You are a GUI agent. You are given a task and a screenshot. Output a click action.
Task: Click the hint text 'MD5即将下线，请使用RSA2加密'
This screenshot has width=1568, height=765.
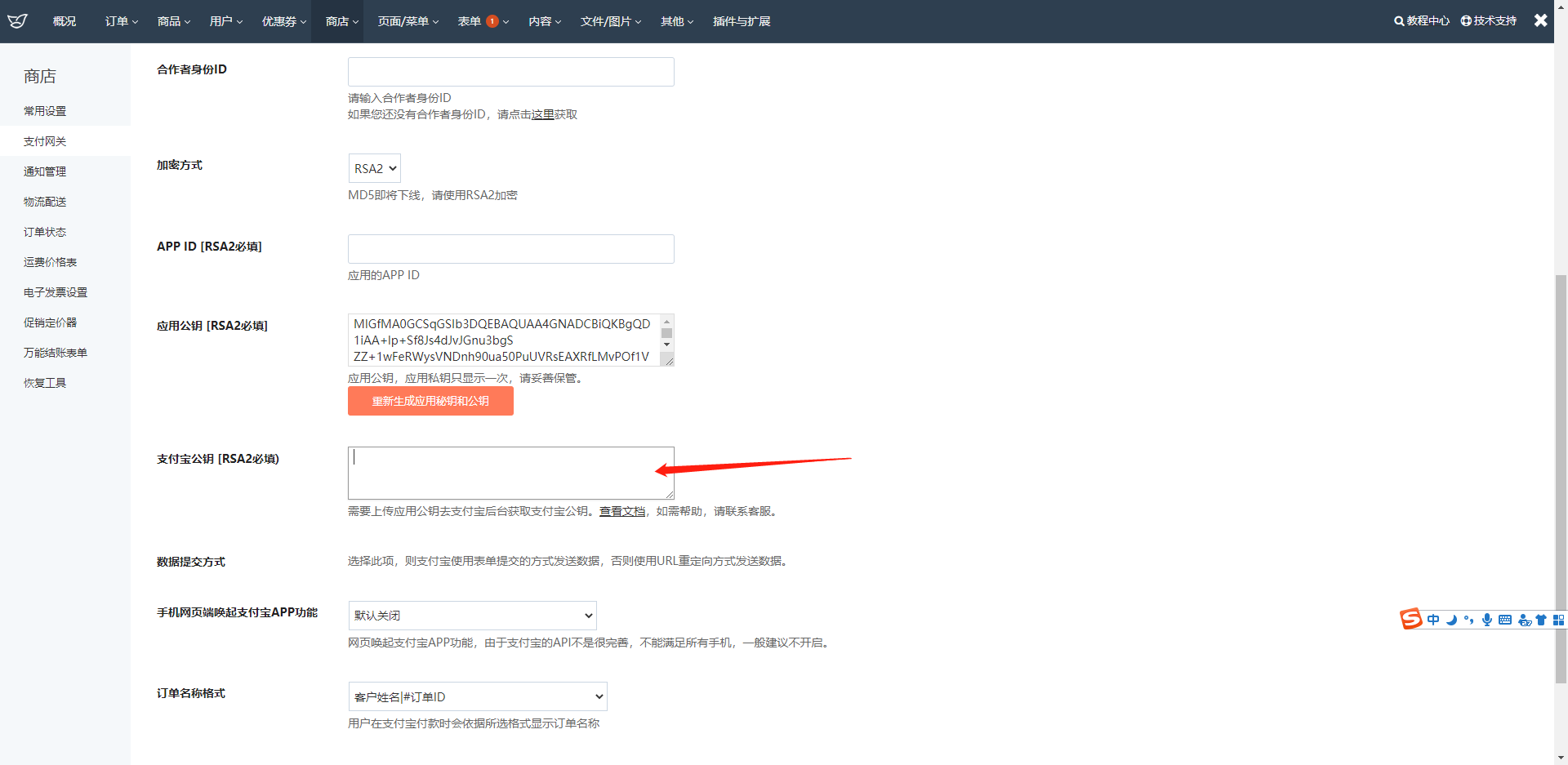click(433, 195)
